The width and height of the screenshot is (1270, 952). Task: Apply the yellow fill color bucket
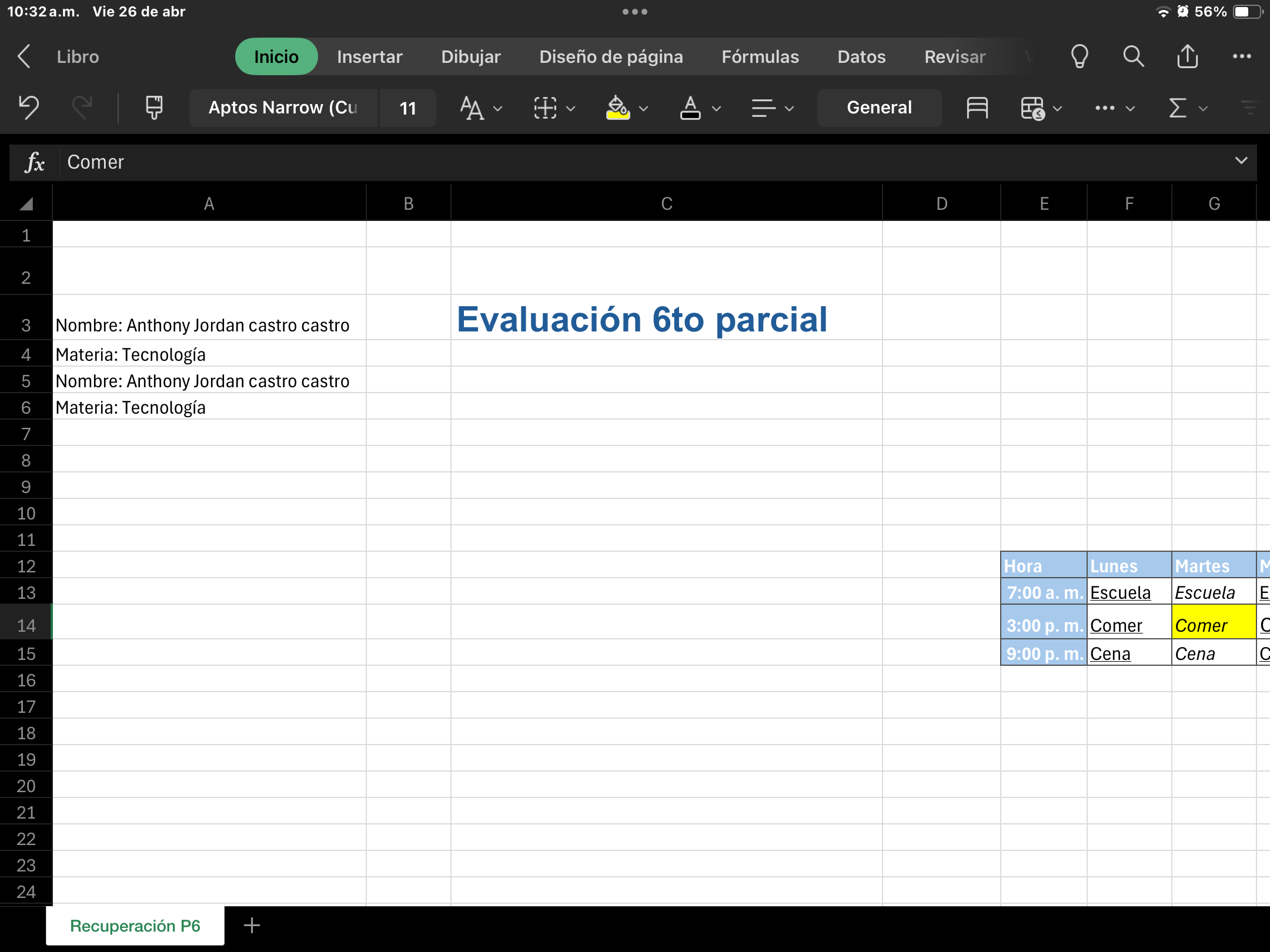coord(617,108)
